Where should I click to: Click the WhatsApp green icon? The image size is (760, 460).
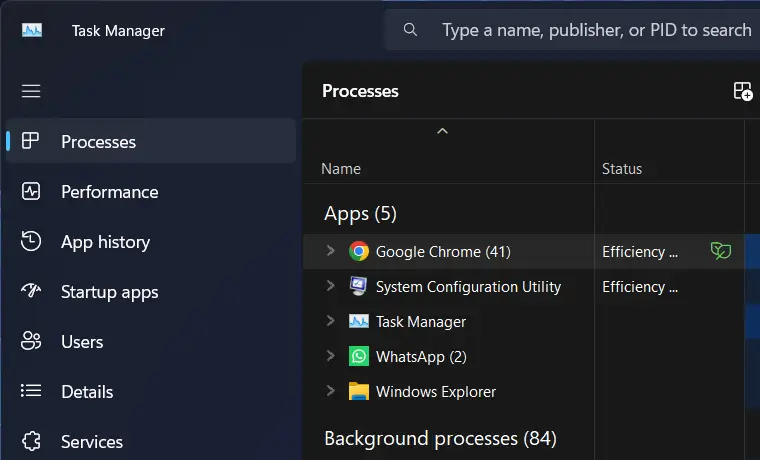[359, 356]
